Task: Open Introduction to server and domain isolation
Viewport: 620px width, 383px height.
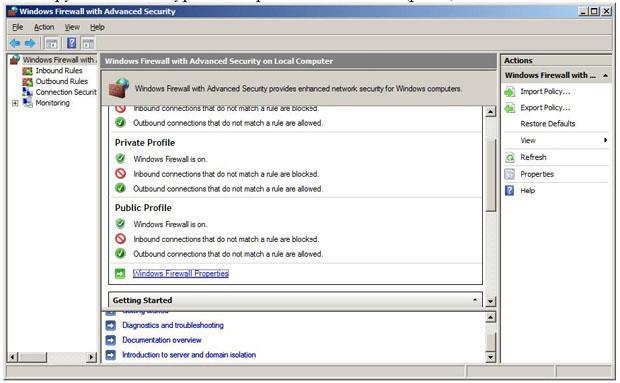Action: point(189,355)
